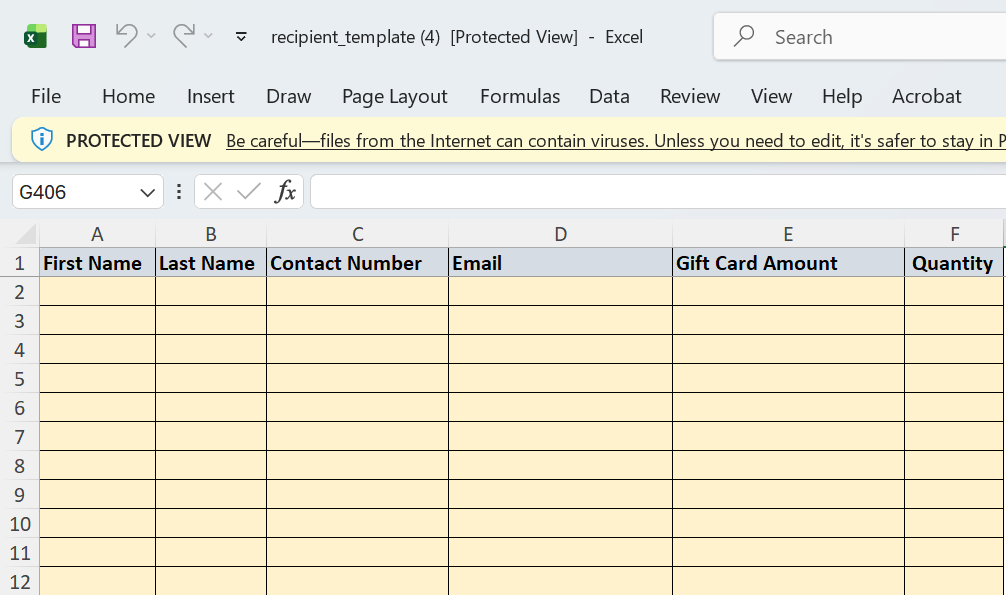
Task: Click the Excel application logo icon
Action: click(x=35, y=37)
